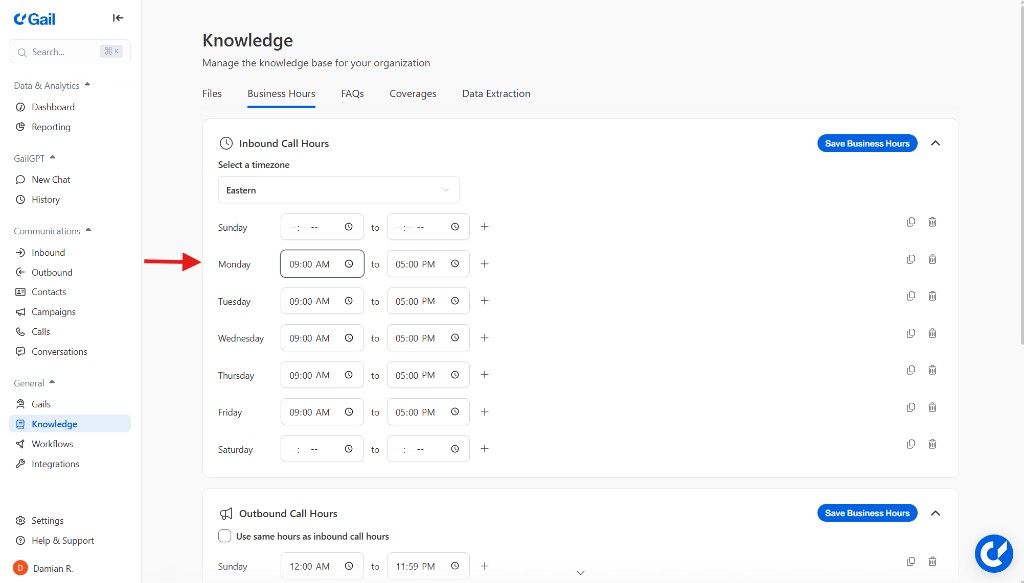Switch to the FAQs tab
The height and width of the screenshot is (583, 1024).
coord(352,94)
